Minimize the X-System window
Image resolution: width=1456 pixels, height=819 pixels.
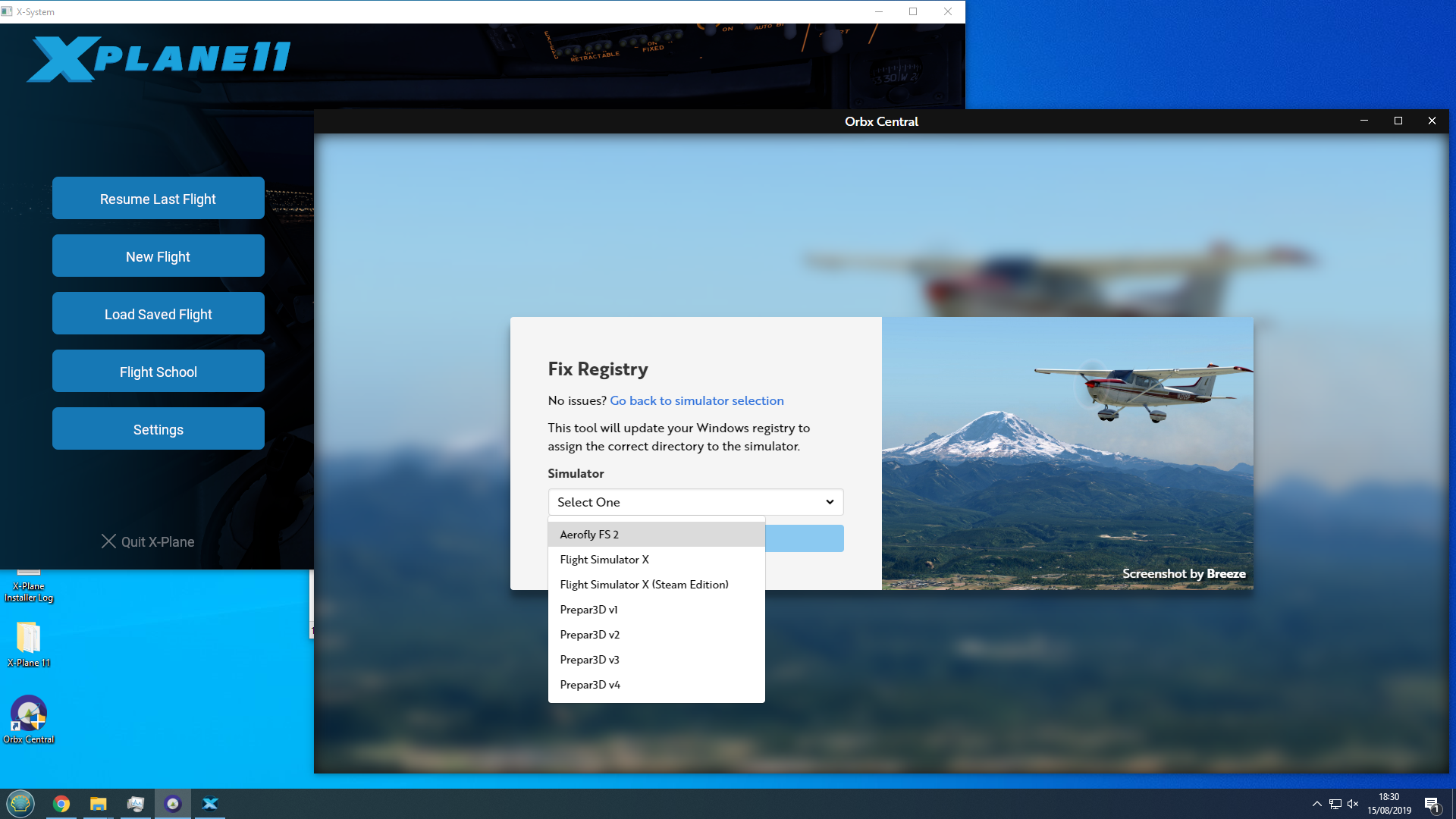(x=879, y=11)
